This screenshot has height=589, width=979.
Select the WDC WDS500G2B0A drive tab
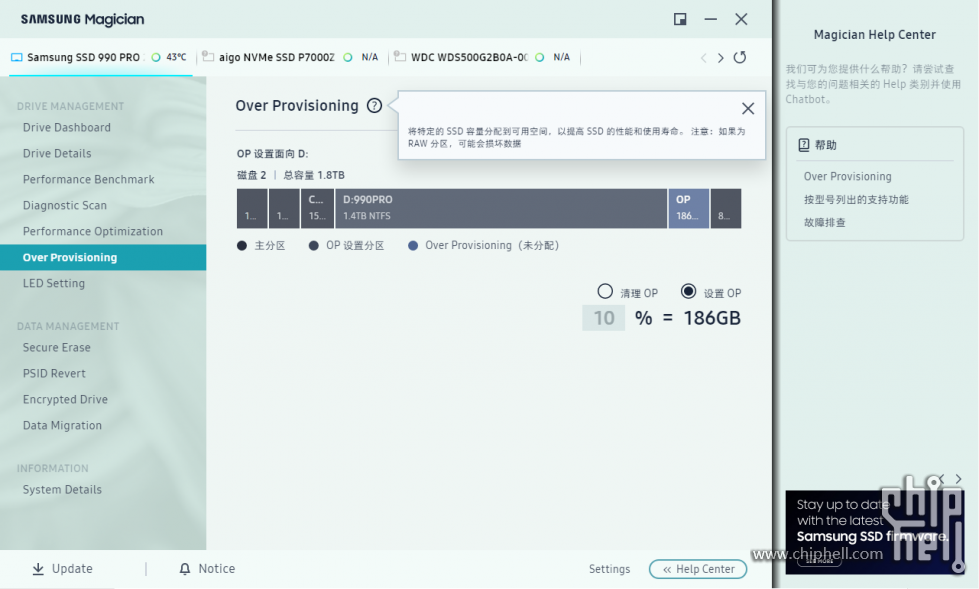coord(483,57)
